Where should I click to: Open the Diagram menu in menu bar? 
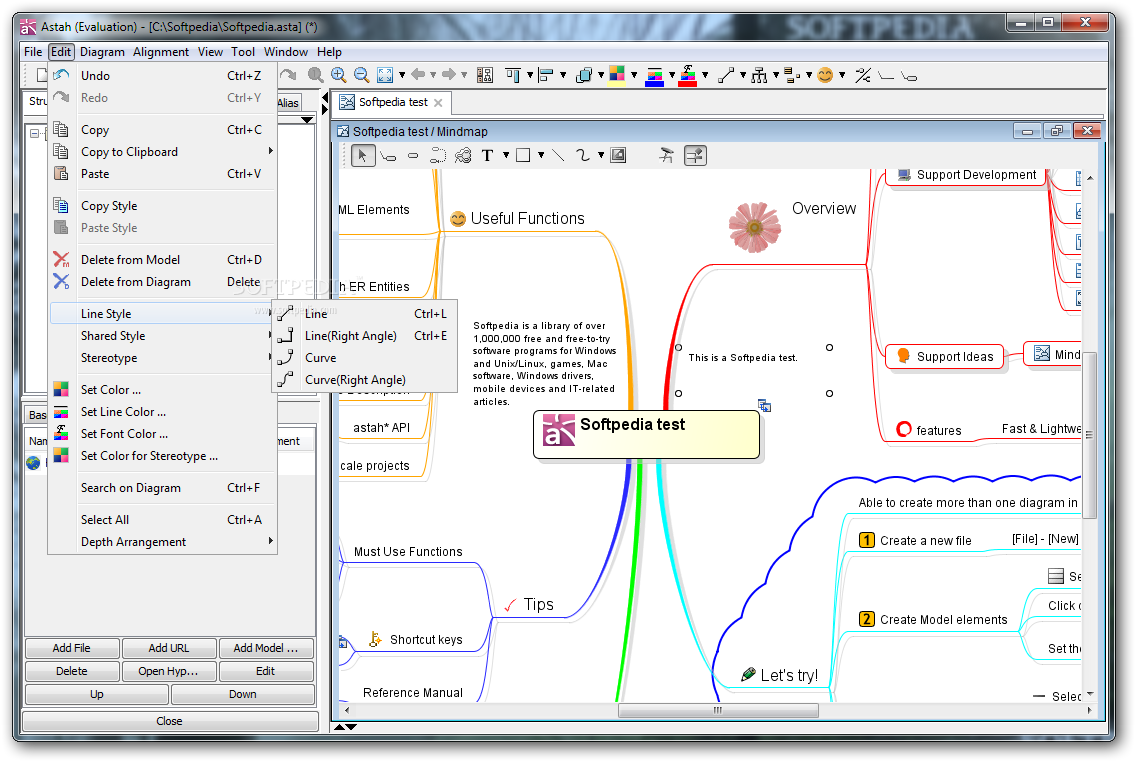pos(102,52)
